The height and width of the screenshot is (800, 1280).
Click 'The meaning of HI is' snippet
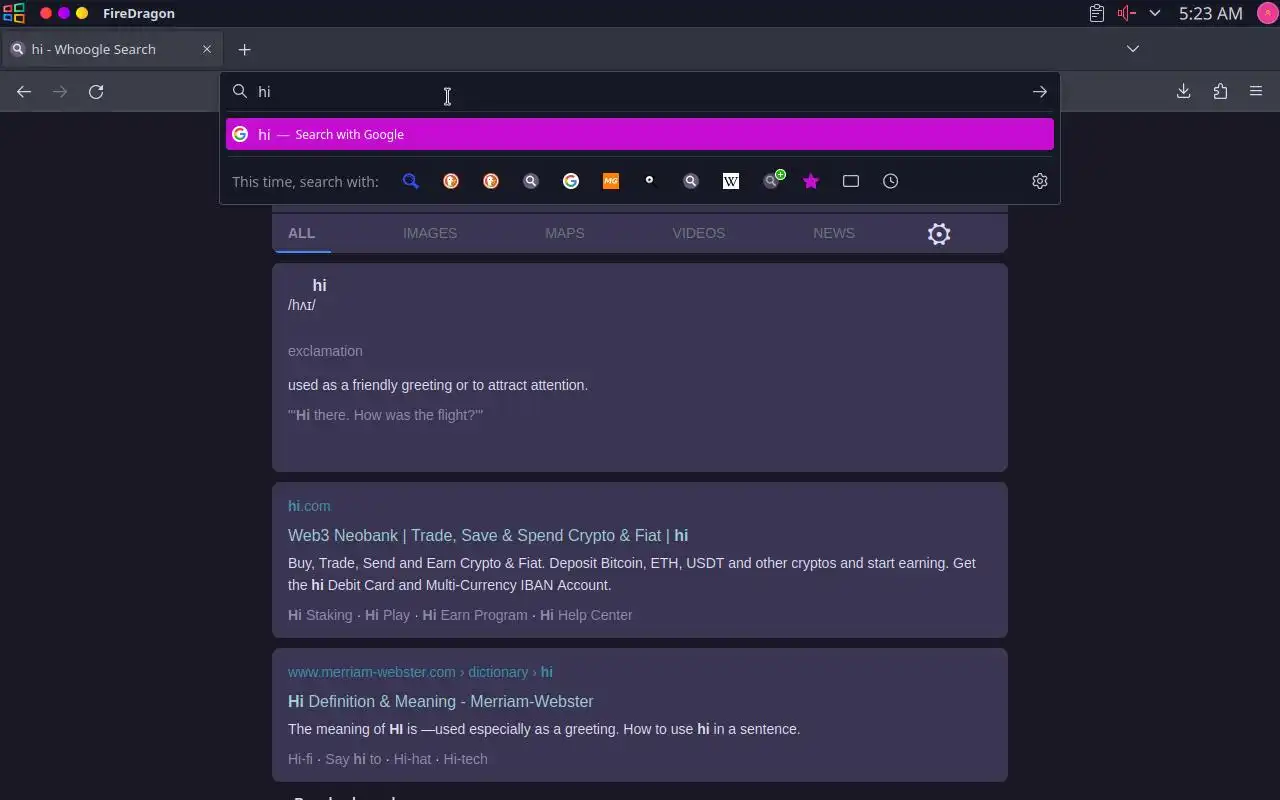point(544,729)
